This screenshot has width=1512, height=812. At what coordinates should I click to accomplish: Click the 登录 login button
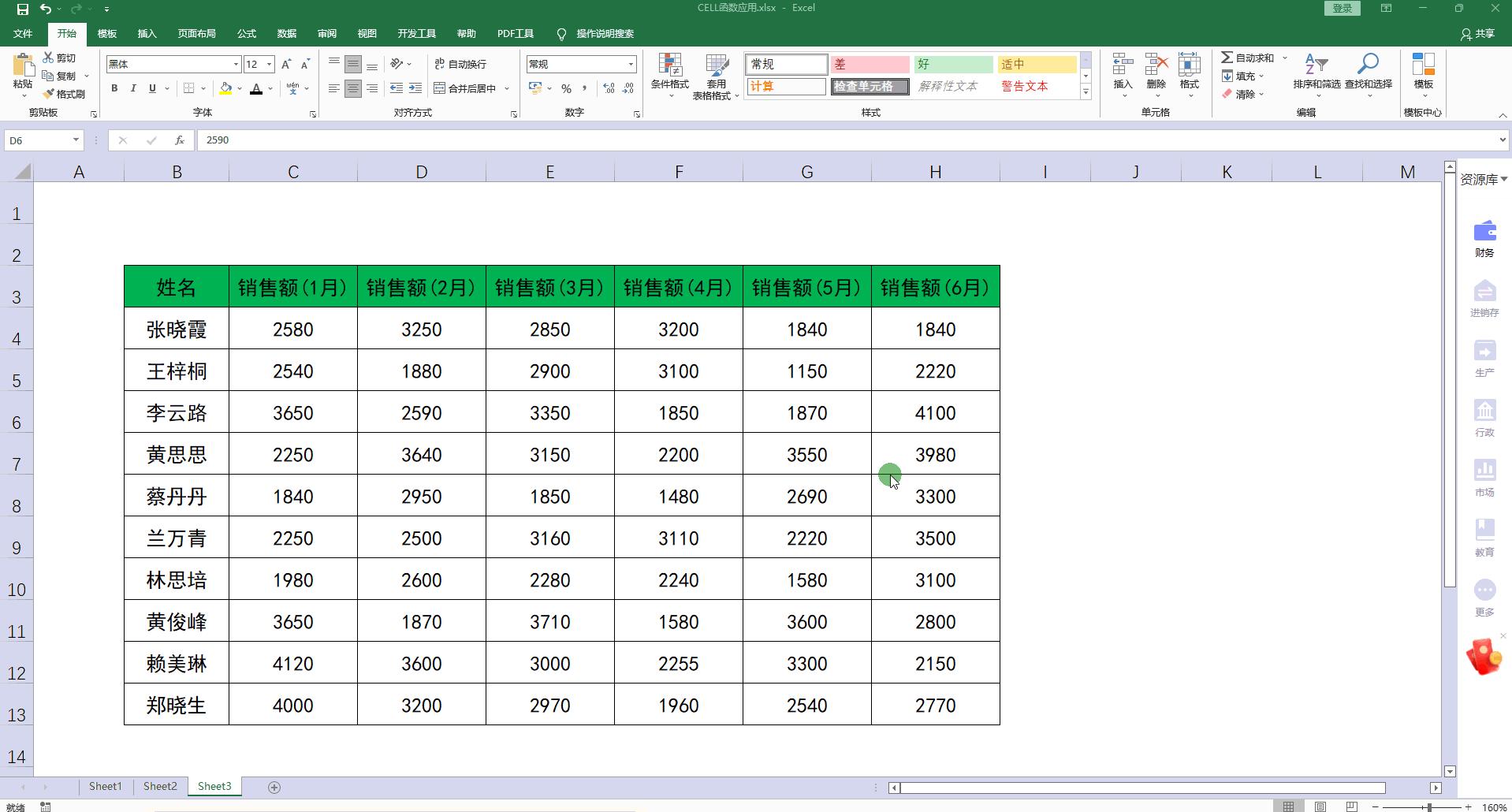tap(1342, 8)
